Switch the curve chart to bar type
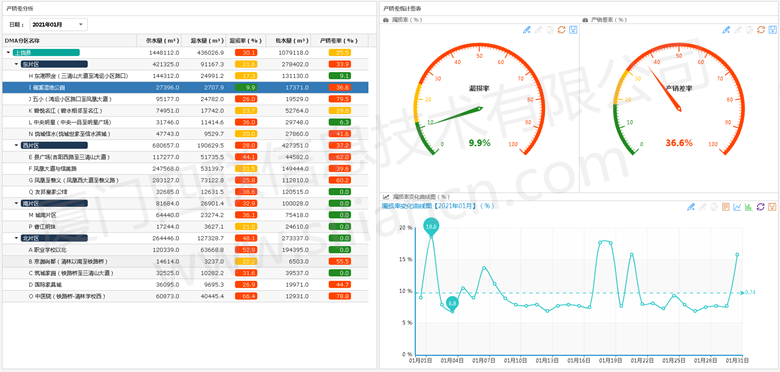The image size is (780, 372). (749, 207)
